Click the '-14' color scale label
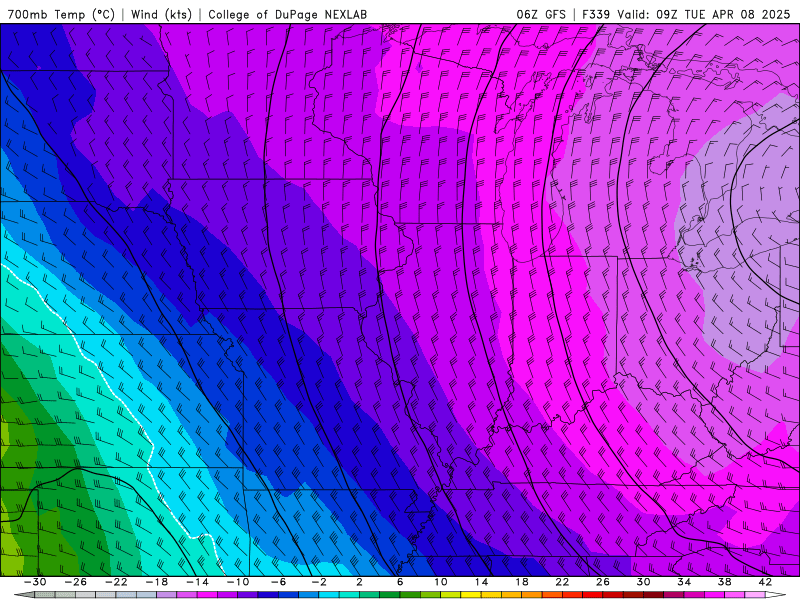The width and height of the screenshot is (800, 600). coord(197,582)
